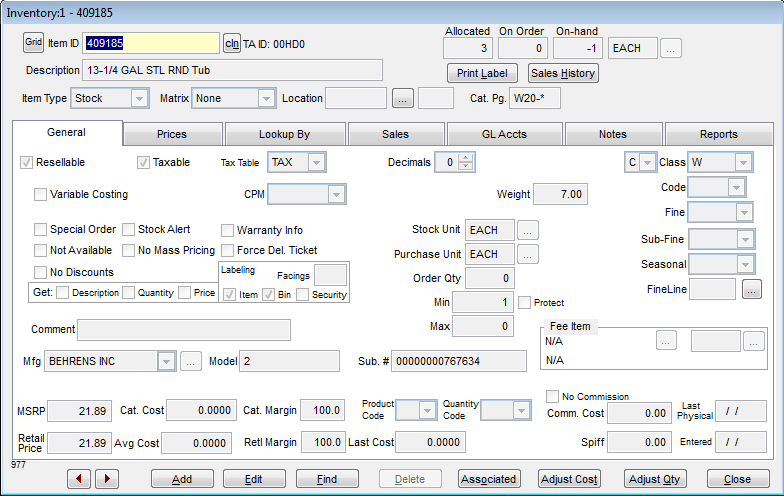Open the Sub-Fine dropdown
This screenshot has width=784, height=496.
pos(745,240)
